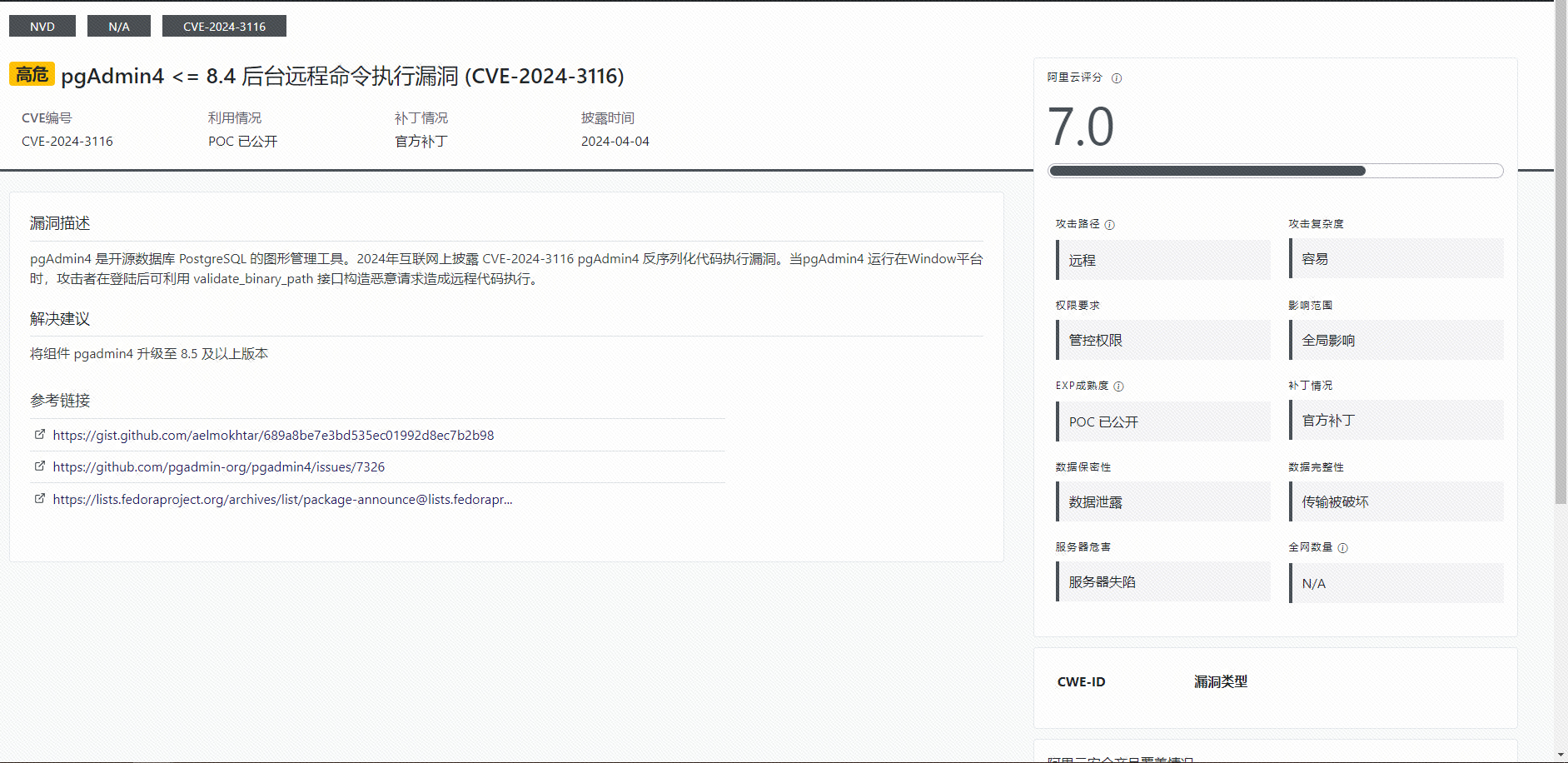1568x763 pixels.
Task: Open the lists.fedoraproject.org archive link
Action: (282, 500)
